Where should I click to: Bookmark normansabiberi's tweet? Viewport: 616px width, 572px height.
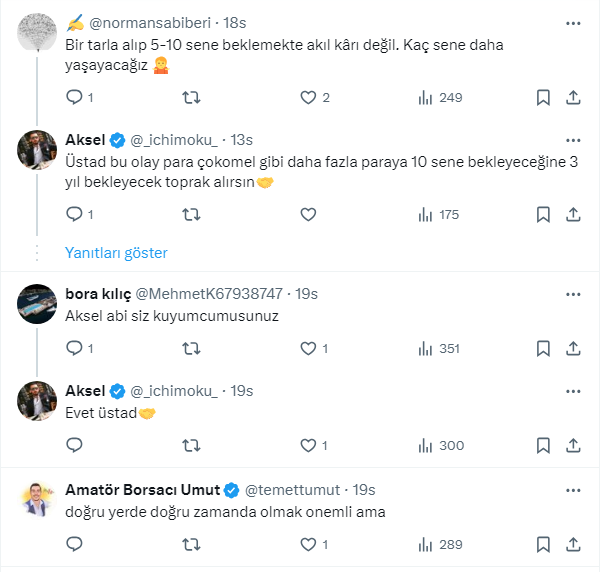click(x=543, y=98)
